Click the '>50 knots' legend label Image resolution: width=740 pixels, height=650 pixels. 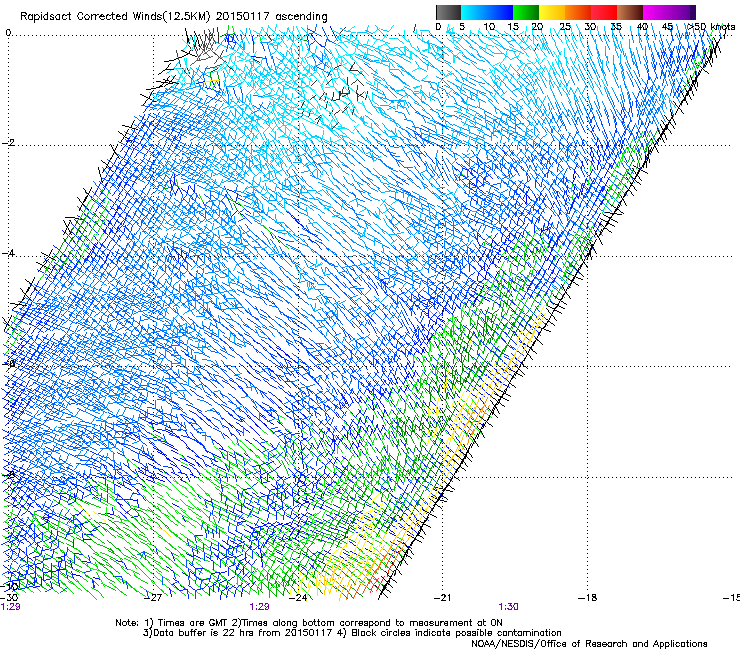point(711,26)
